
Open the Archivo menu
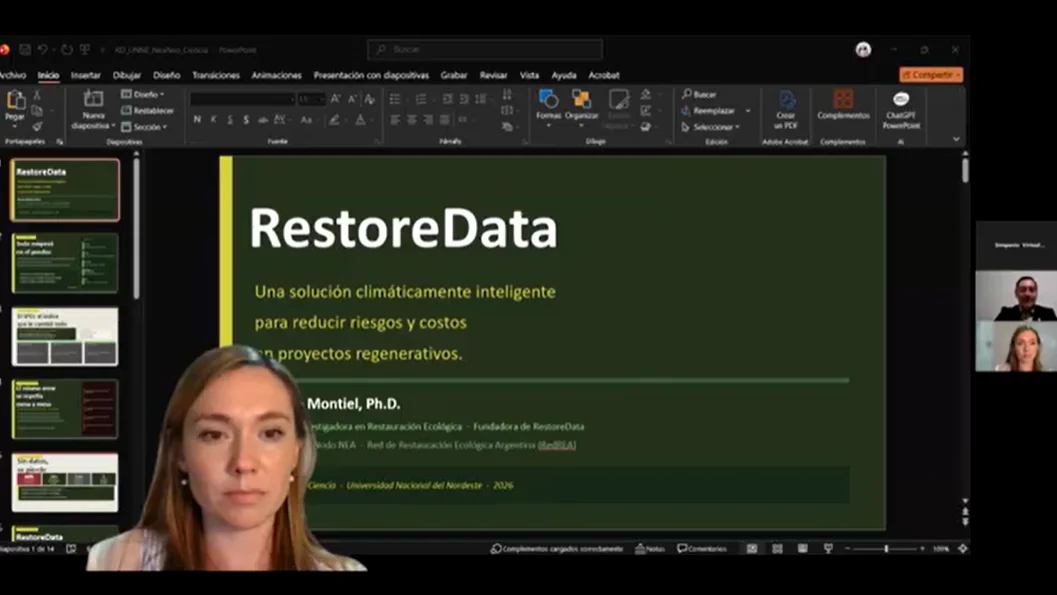(12, 75)
